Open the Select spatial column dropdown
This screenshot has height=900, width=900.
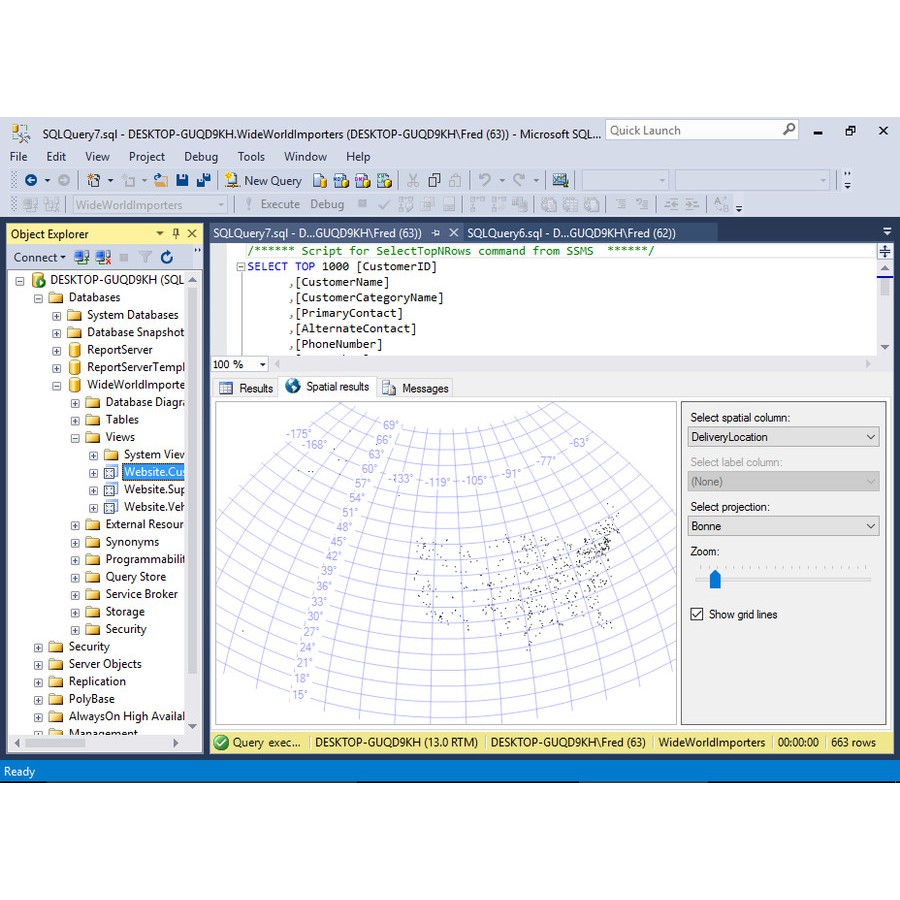tap(783, 437)
